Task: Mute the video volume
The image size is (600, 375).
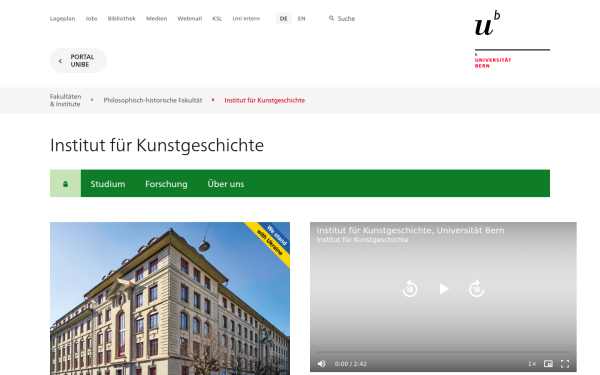Action: [x=322, y=364]
